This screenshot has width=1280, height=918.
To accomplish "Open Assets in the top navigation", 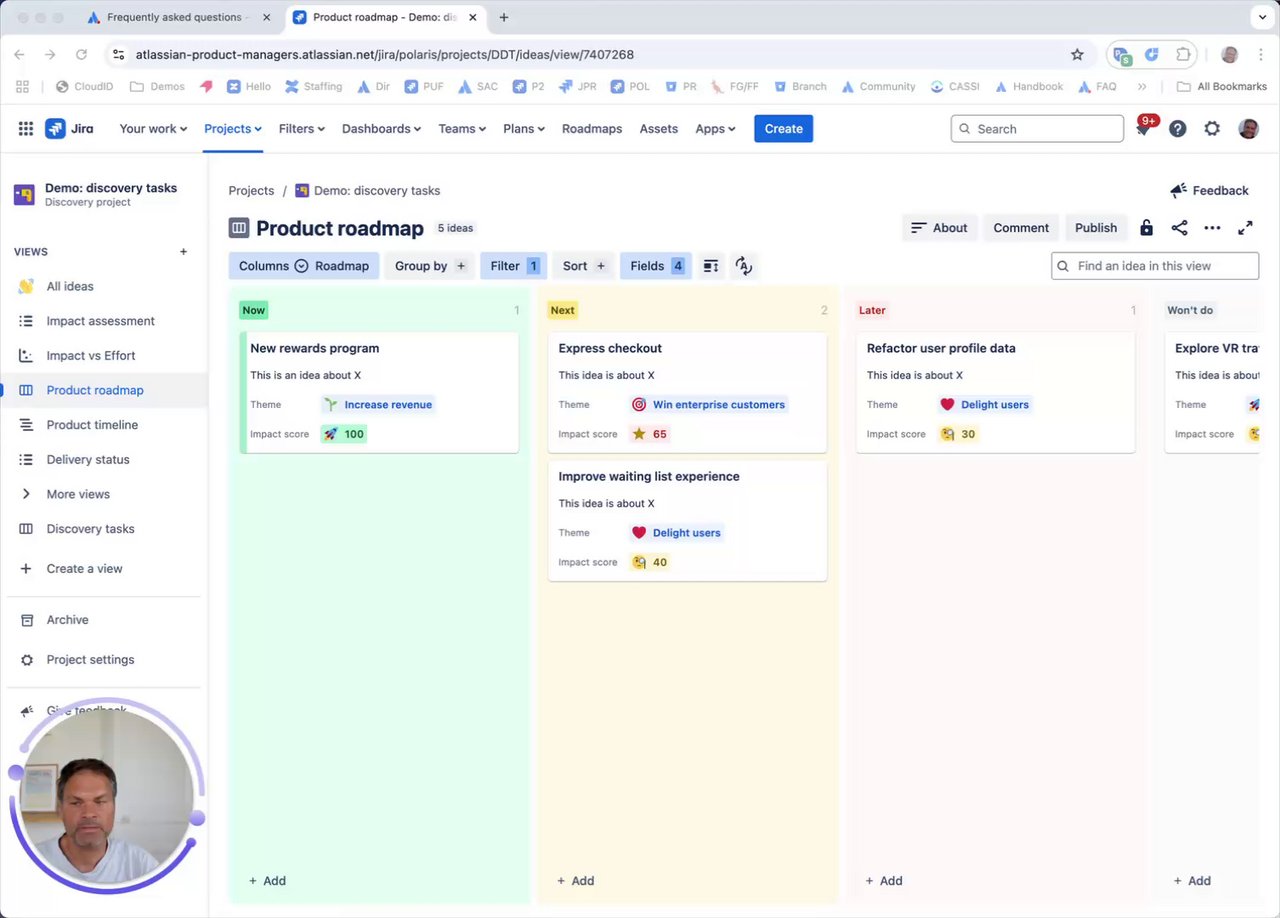I will click(659, 128).
